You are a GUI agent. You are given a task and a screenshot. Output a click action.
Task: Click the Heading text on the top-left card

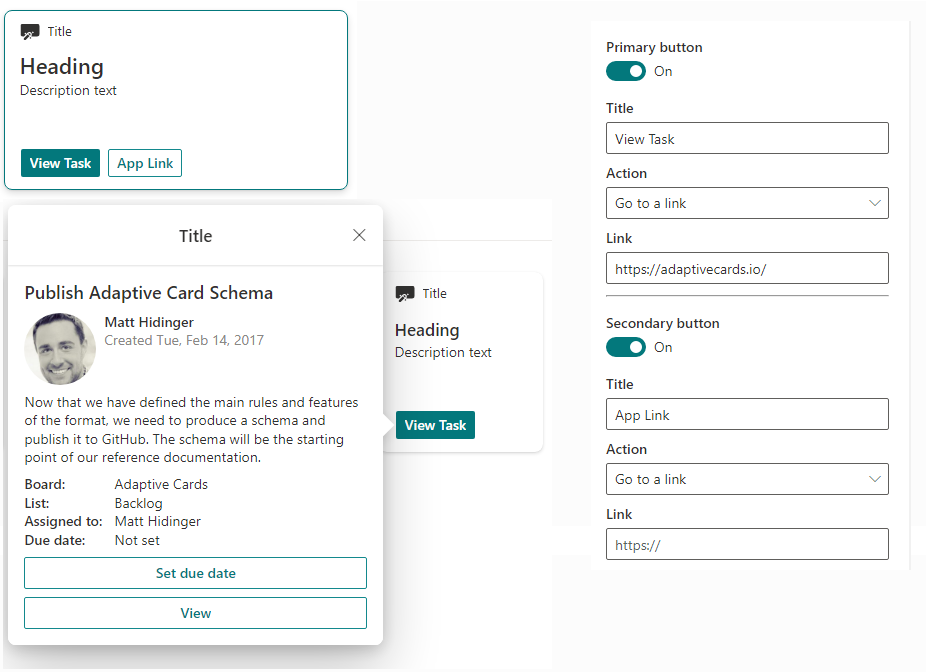pos(62,67)
